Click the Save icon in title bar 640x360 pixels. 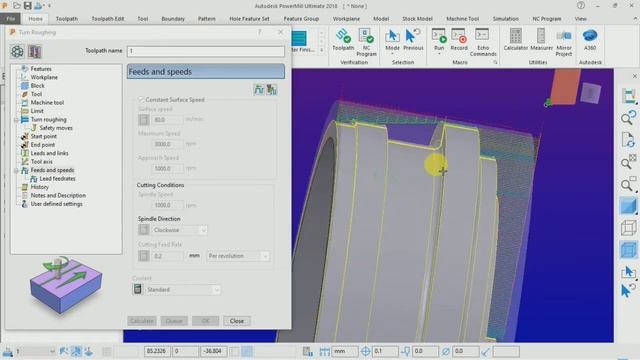pyautogui.click(x=27, y=6)
